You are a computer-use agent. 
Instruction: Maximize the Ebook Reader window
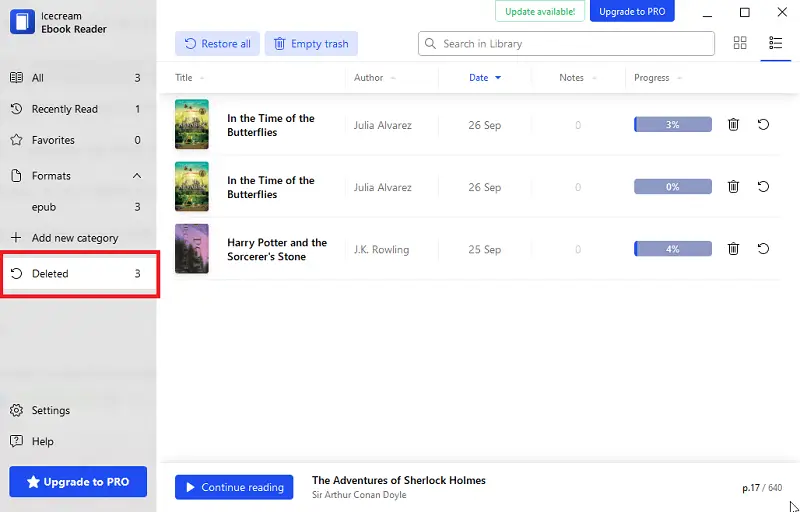point(744,12)
